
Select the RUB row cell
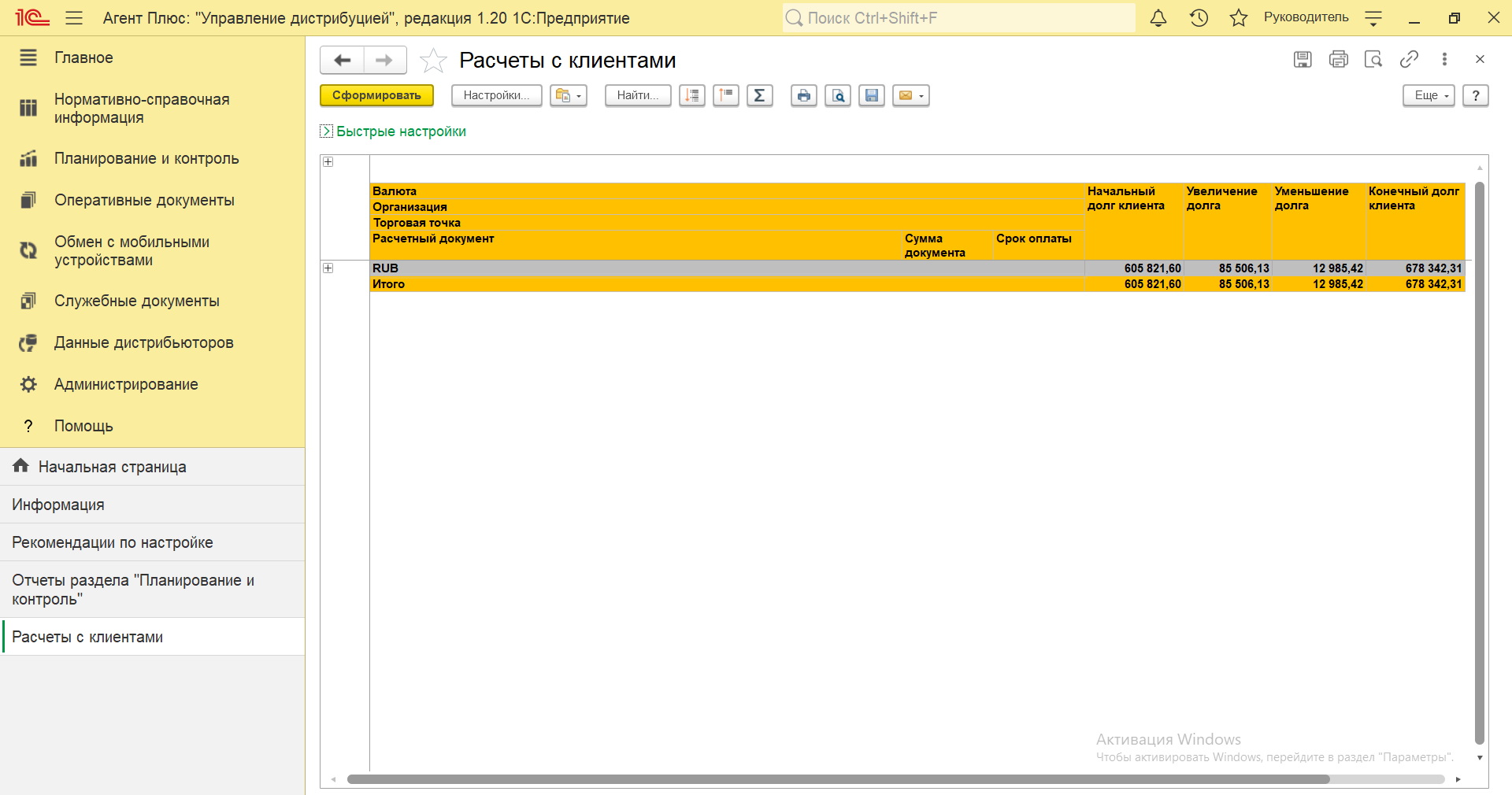pos(727,268)
